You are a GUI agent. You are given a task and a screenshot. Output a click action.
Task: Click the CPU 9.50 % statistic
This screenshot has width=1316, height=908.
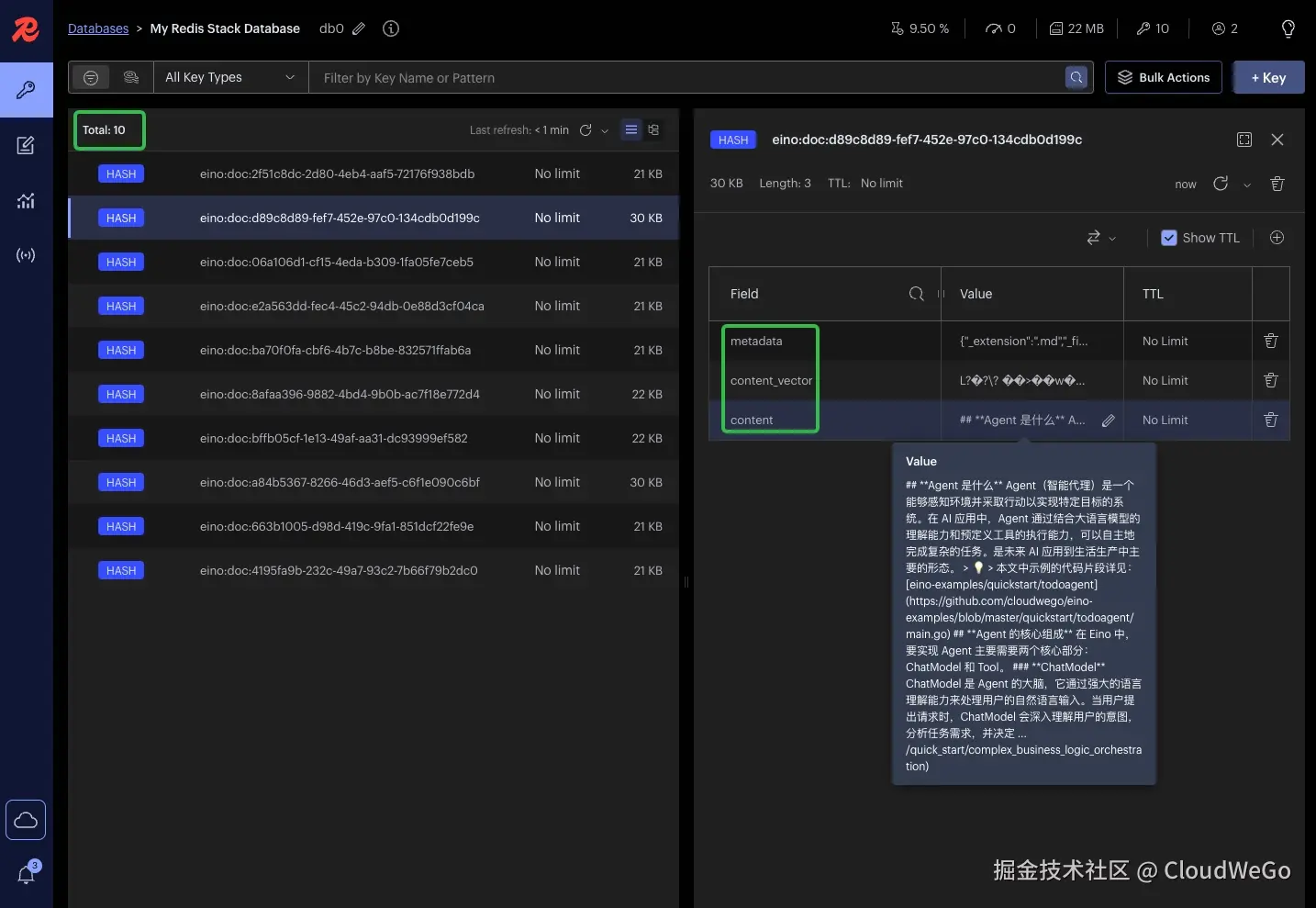[x=920, y=28]
